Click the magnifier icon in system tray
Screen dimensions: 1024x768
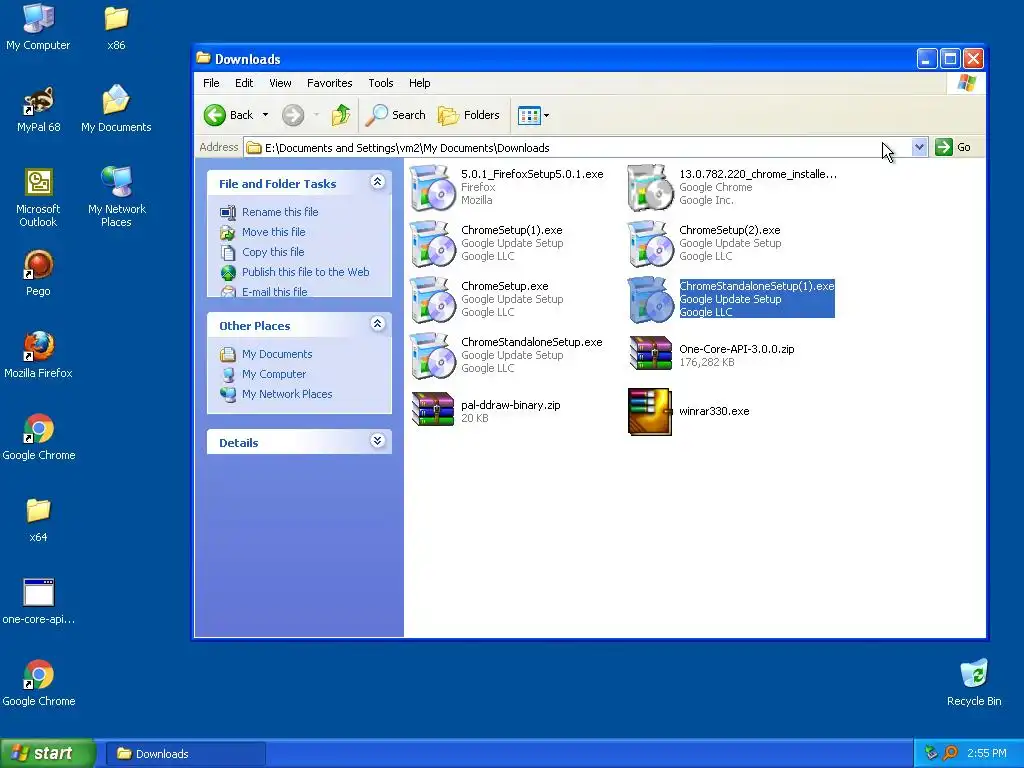950,753
